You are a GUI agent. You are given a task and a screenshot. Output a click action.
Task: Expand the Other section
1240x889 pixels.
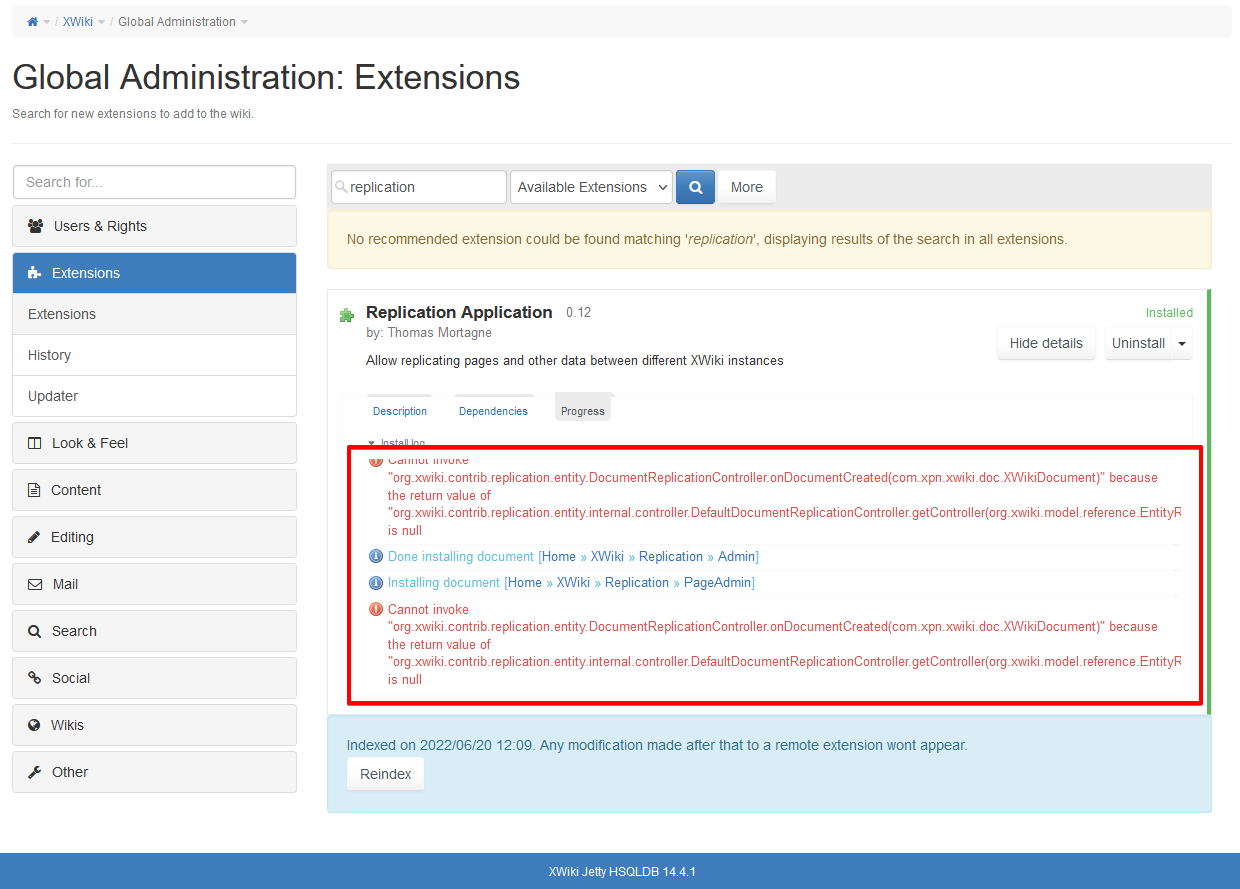pyautogui.click(x=155, y=772)
